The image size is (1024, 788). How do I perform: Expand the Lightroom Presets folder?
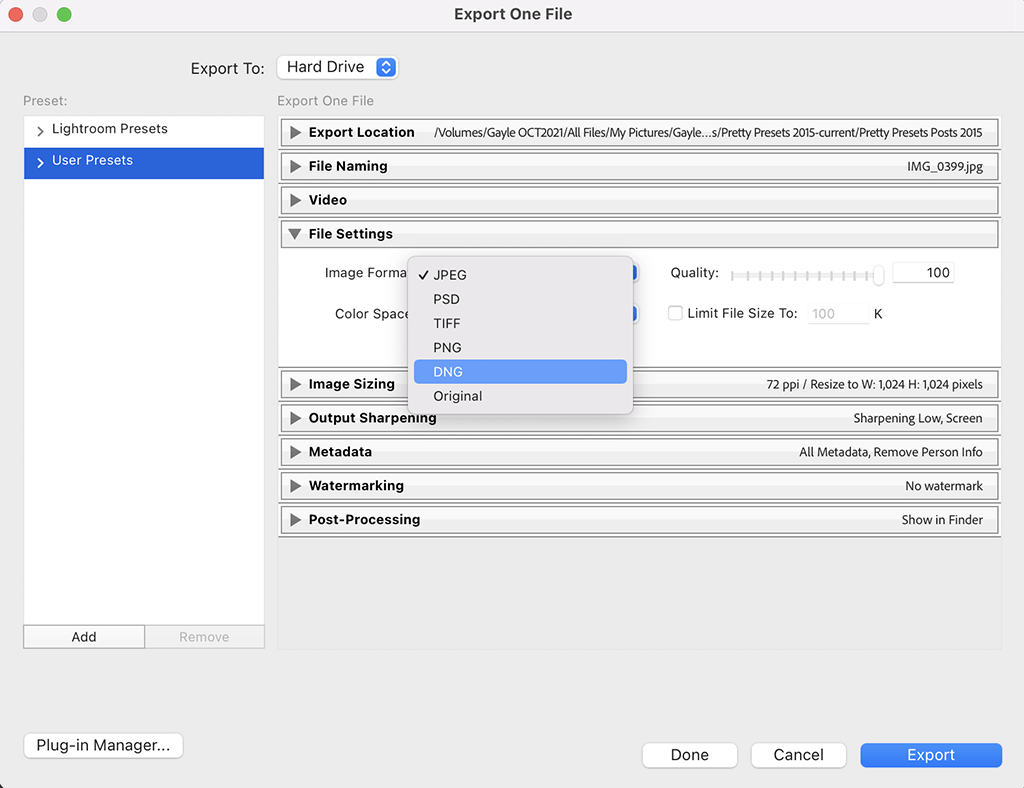click(38, 129)
